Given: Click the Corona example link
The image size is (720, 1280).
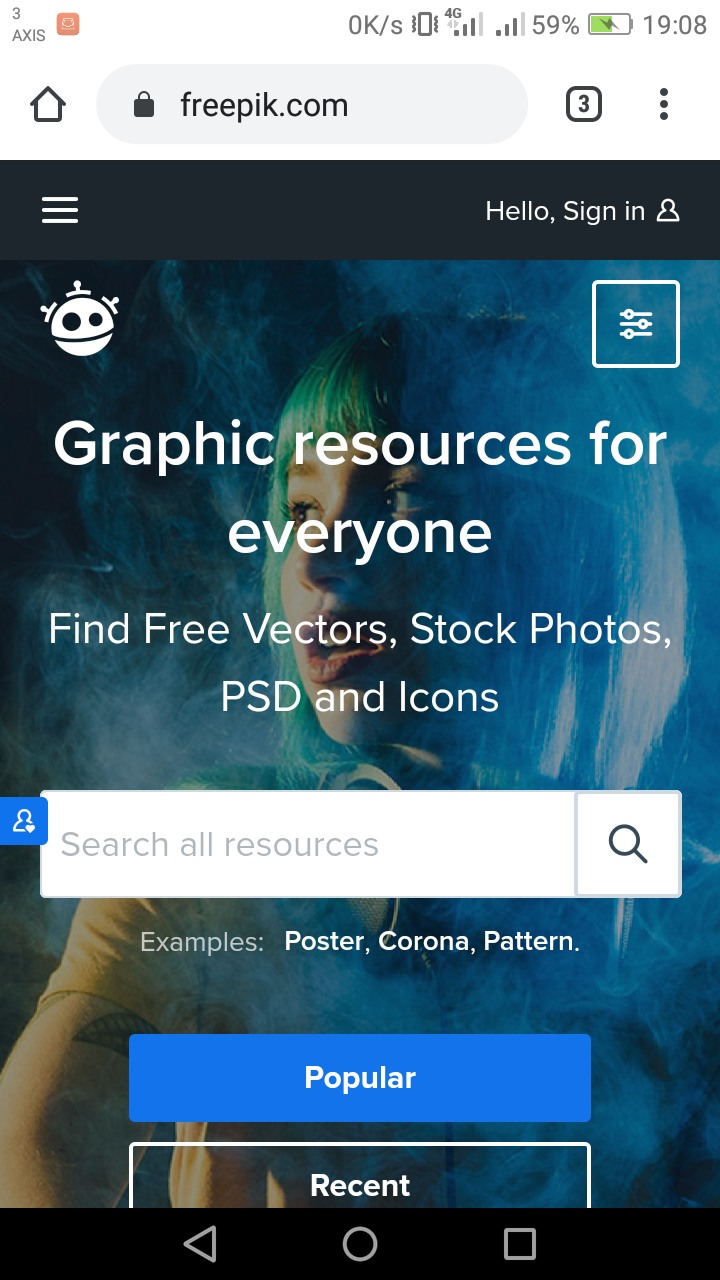Looking at the screenshot, I should click(426, 941).
